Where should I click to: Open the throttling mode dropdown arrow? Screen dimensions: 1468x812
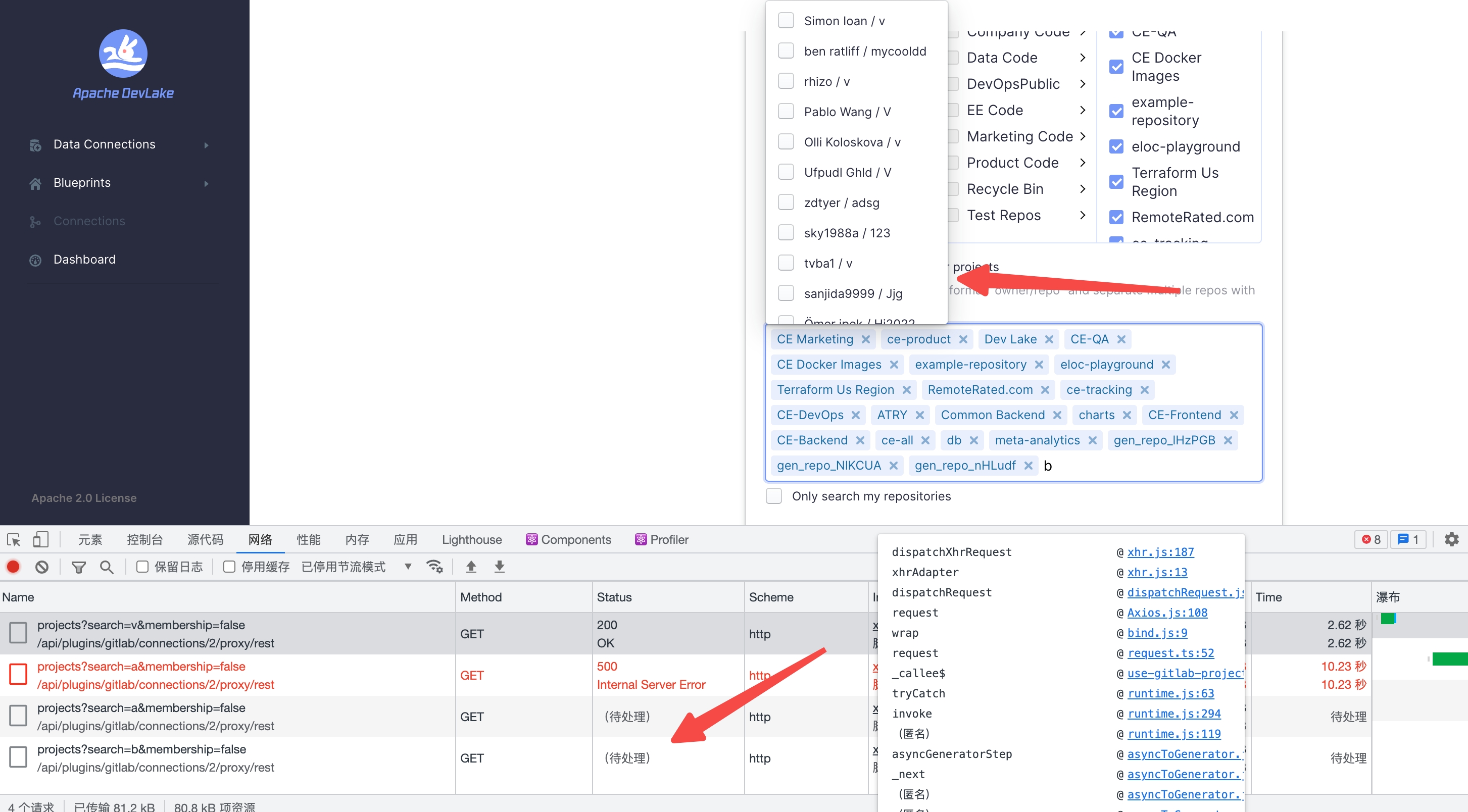pyautogui.click(x=408, y=567)
